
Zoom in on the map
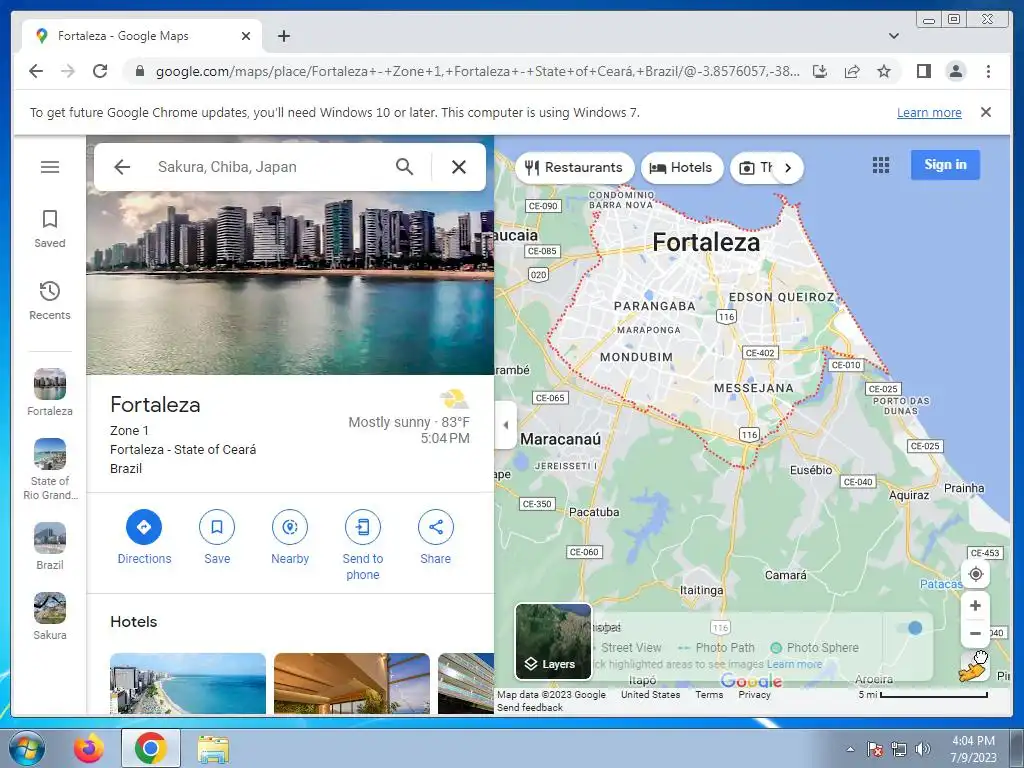pos(975,605)
